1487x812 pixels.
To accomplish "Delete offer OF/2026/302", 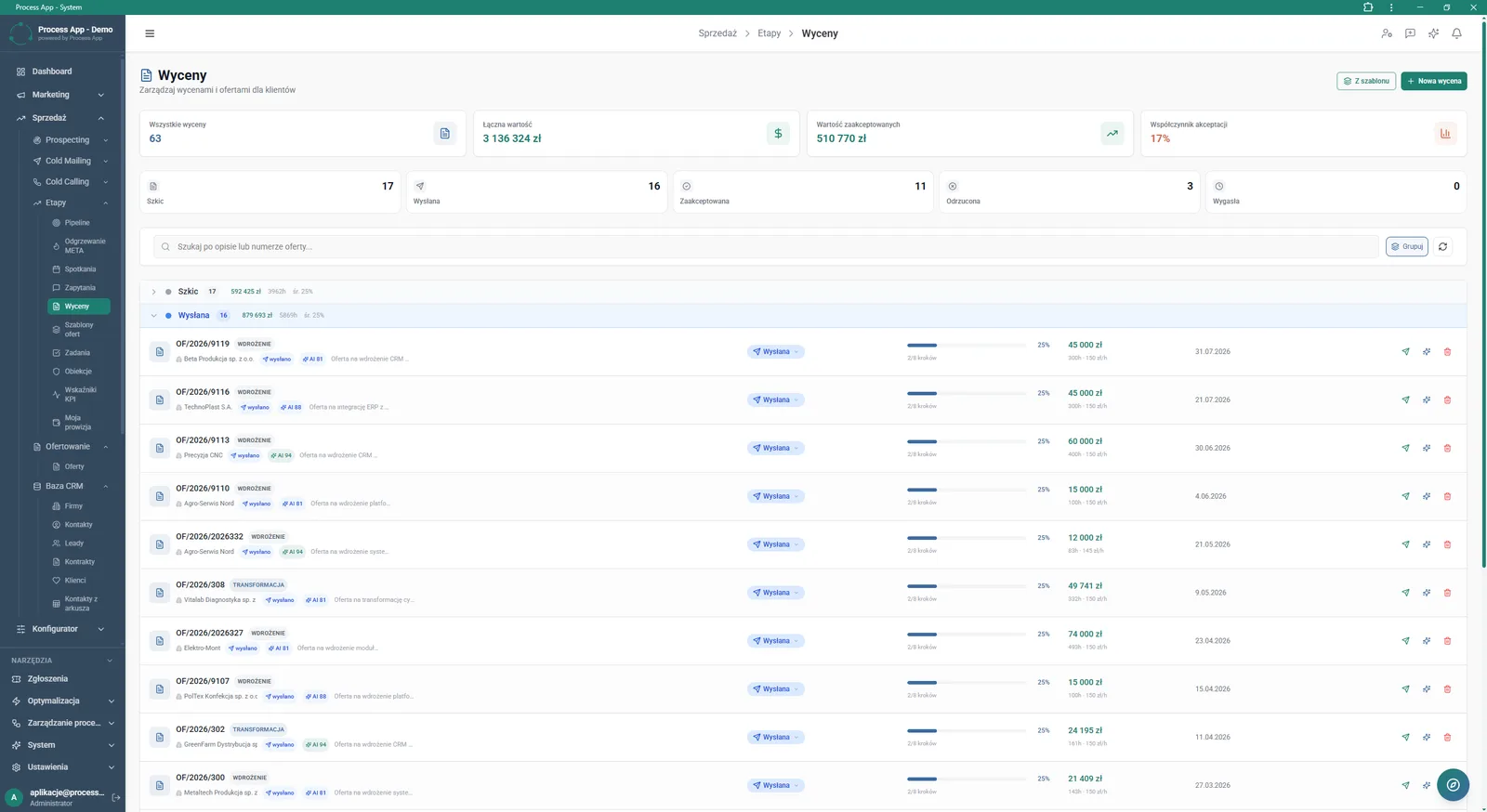I will click(x=1447, y=738).
